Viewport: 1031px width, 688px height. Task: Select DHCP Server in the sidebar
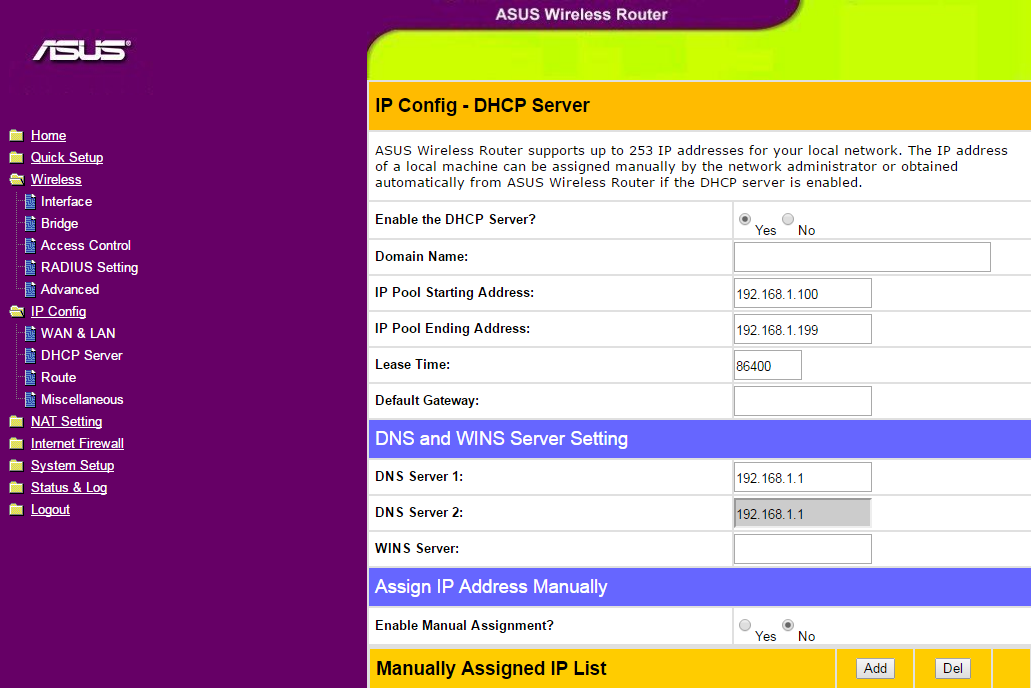[x=82, y=355]
